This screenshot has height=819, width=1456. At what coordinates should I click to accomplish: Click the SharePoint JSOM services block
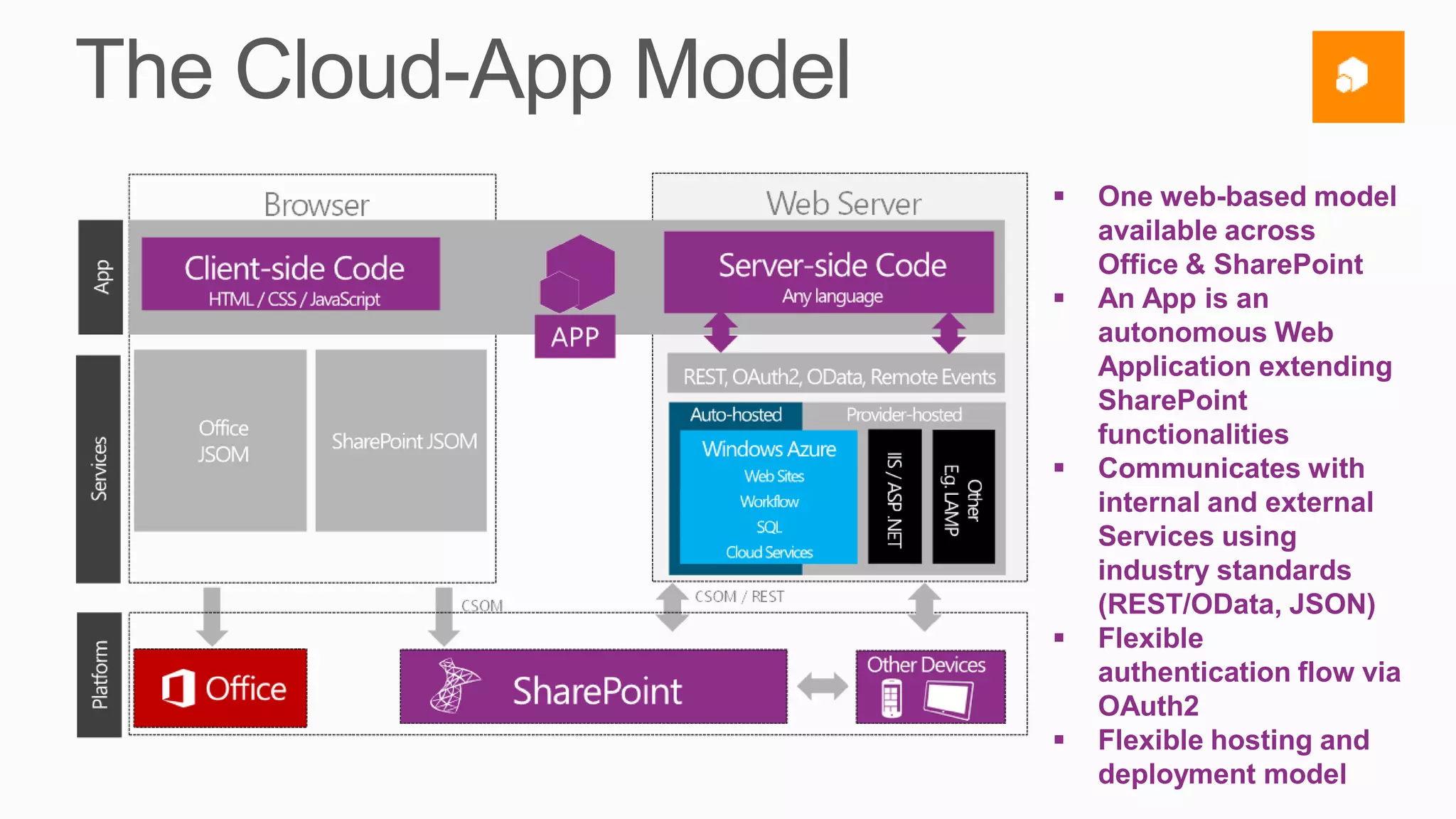click(402, 441)
